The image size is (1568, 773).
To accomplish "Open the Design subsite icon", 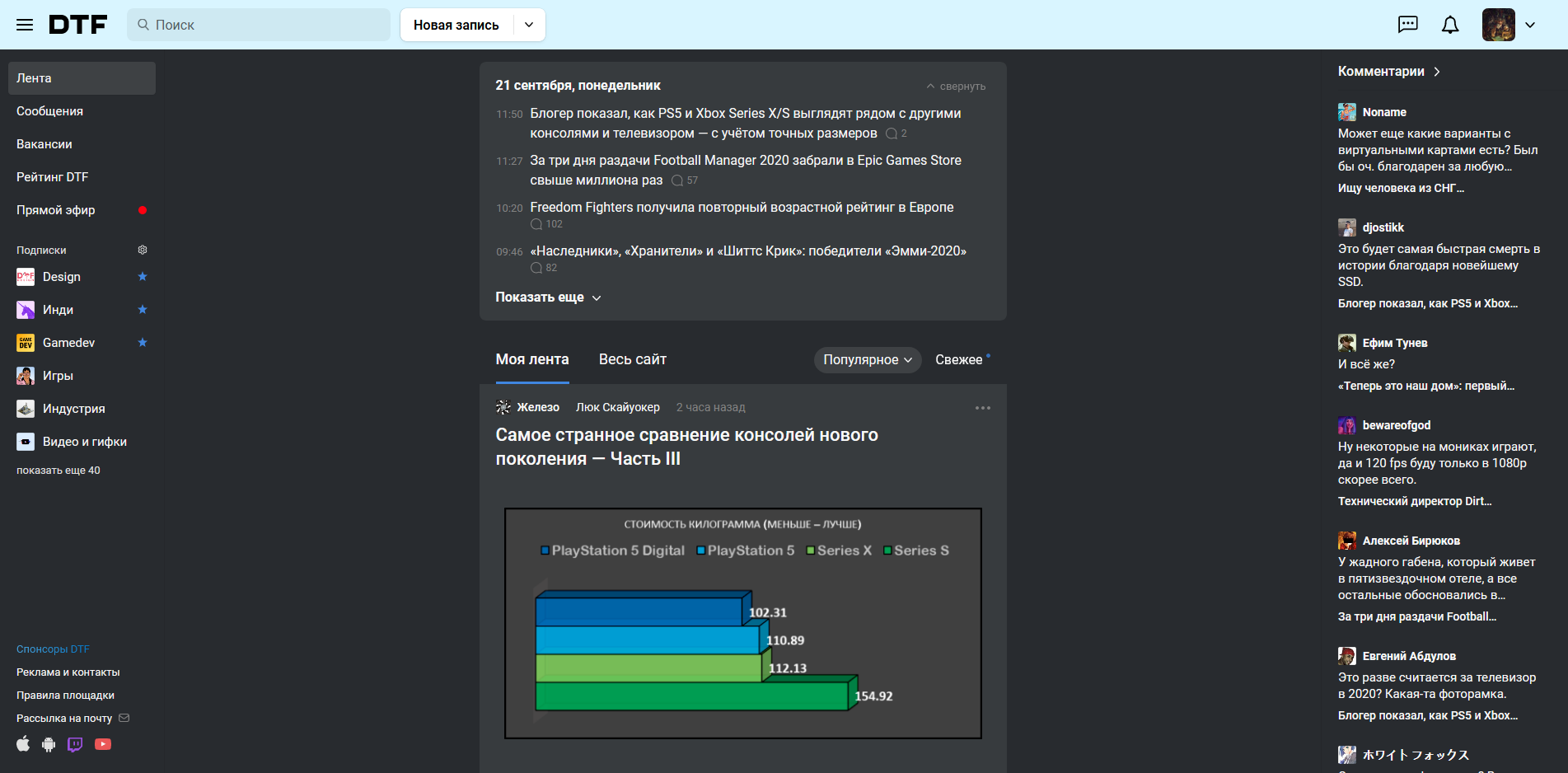I will coord(26,277).
